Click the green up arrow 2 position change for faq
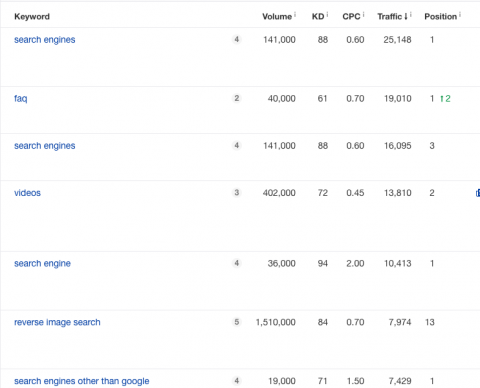This screenshot has width=480, height=388. click(445, 99)
